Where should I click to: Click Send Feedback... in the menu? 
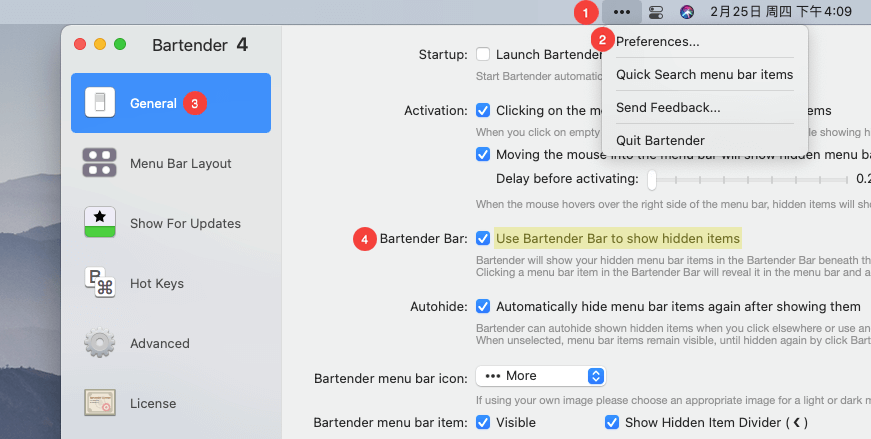[667, 107]
